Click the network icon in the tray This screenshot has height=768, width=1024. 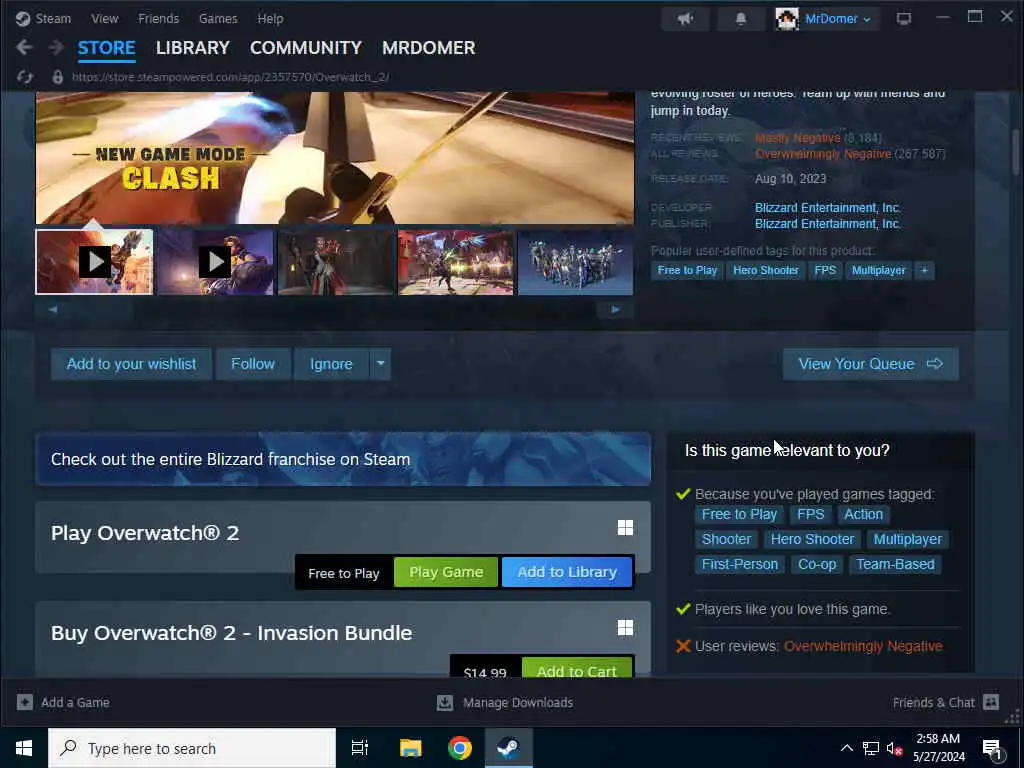tap(871, 748)
